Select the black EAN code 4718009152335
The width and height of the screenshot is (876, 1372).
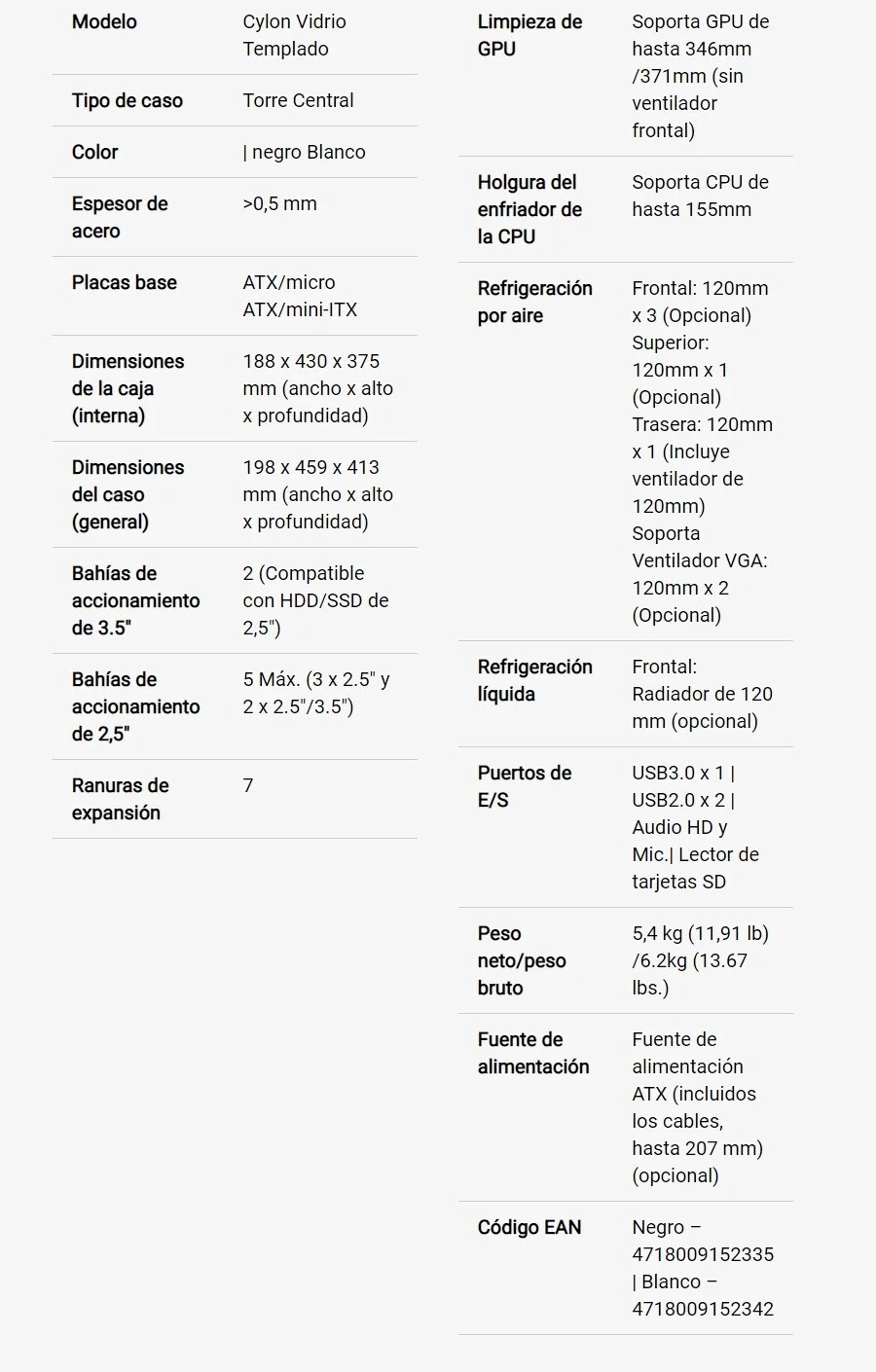click(703, 1254)
